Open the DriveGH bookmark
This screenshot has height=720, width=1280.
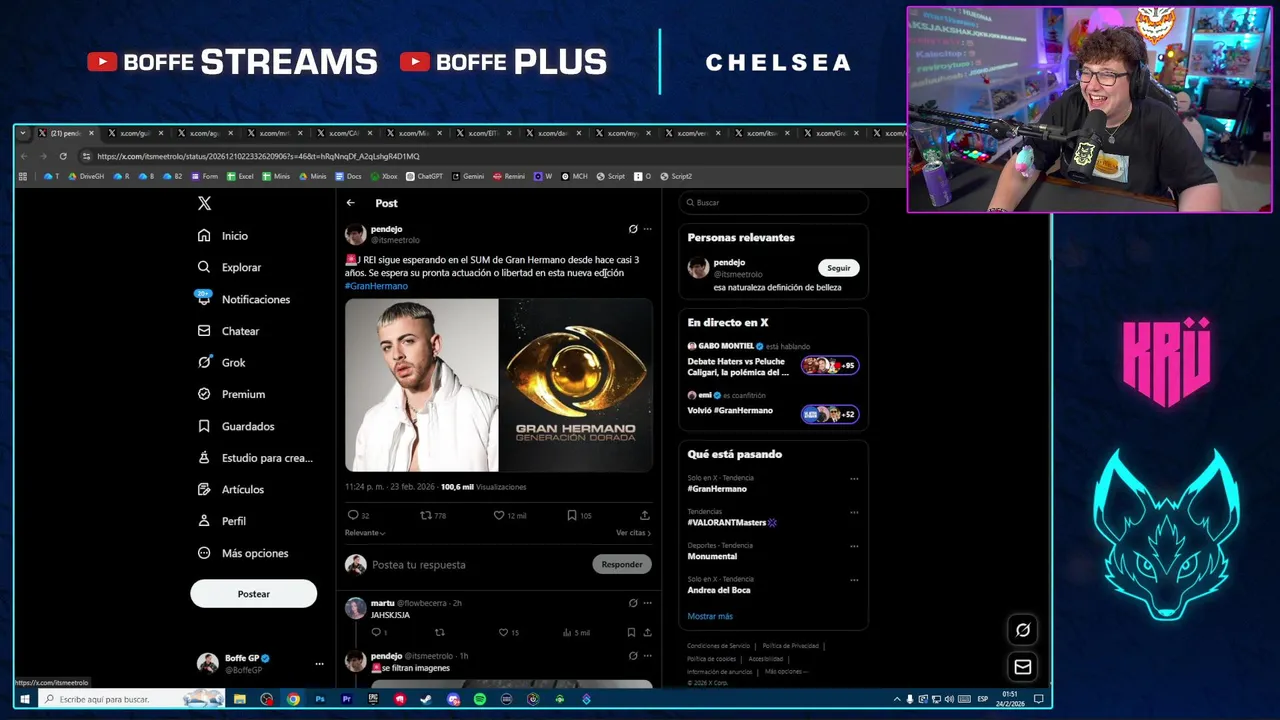point(86,176)
